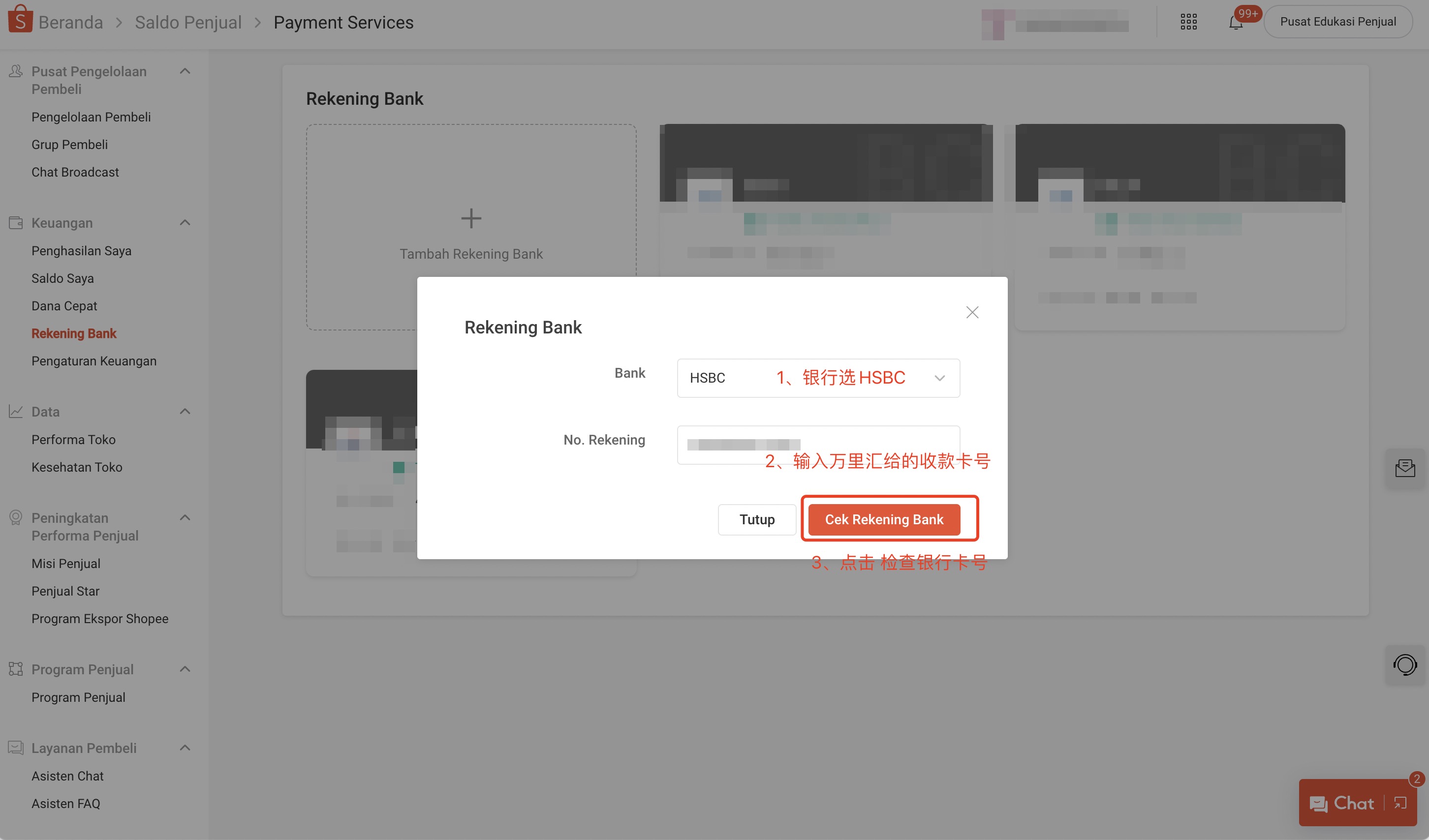
Task: Open notifications via the bell icon
Action: pyautogui.click(x=1235, y=23)
